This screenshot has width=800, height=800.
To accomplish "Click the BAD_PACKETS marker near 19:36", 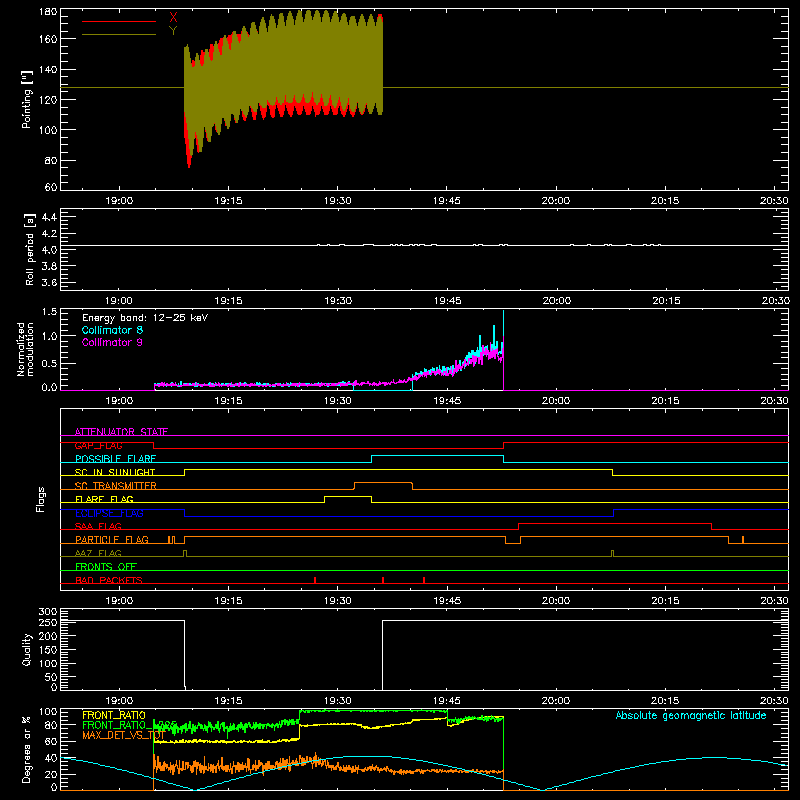I will point(383,580).
